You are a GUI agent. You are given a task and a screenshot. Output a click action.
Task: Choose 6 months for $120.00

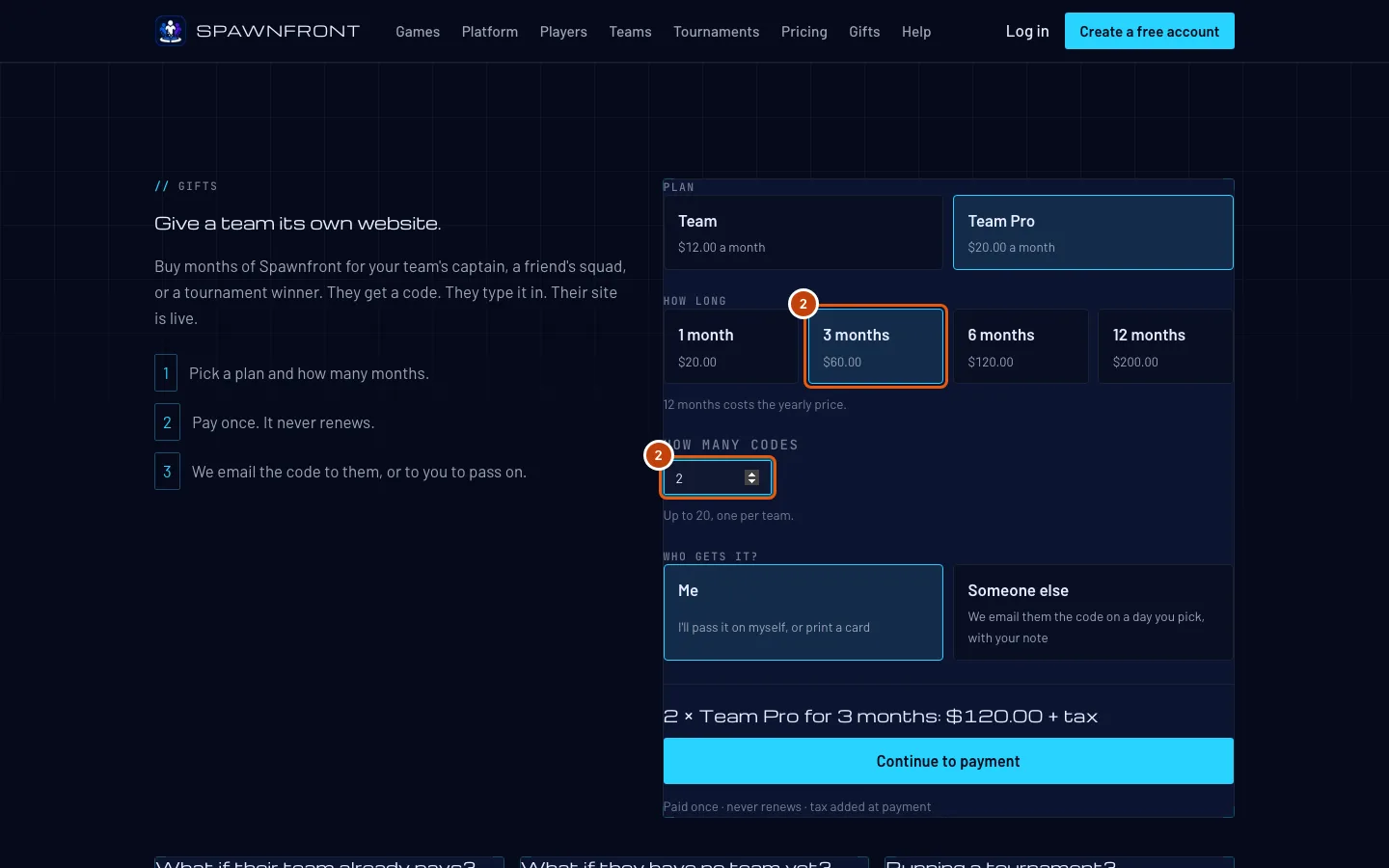coord(1021,346)
